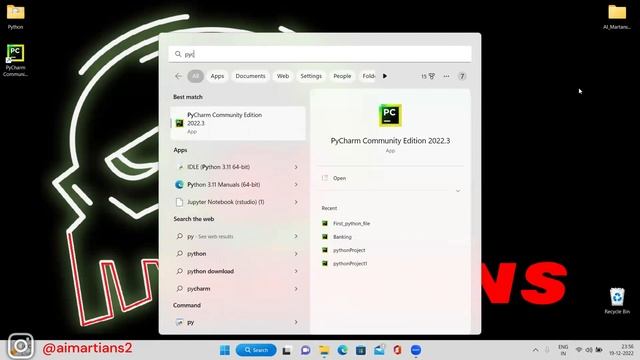
Task: Click ENG IN language indicator
Action: [563, 350]
